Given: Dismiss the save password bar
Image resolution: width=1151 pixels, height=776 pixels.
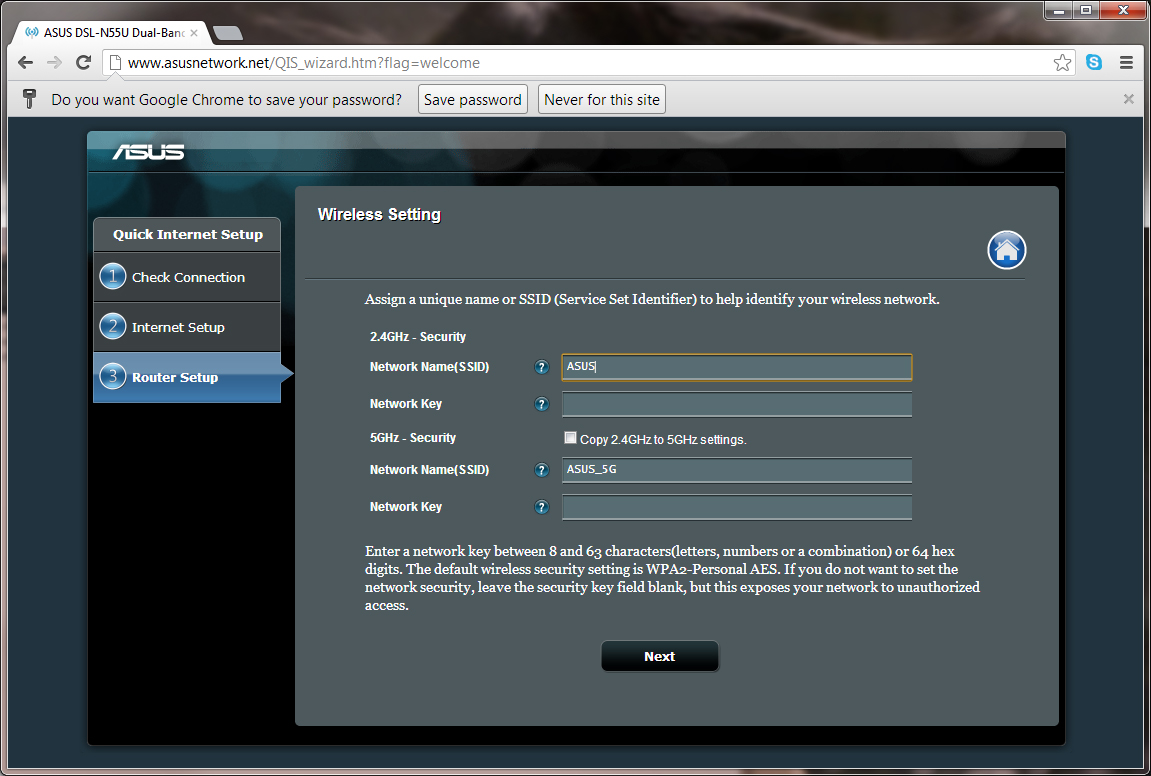Looking at the screenshot, I should click(1128, 99).
